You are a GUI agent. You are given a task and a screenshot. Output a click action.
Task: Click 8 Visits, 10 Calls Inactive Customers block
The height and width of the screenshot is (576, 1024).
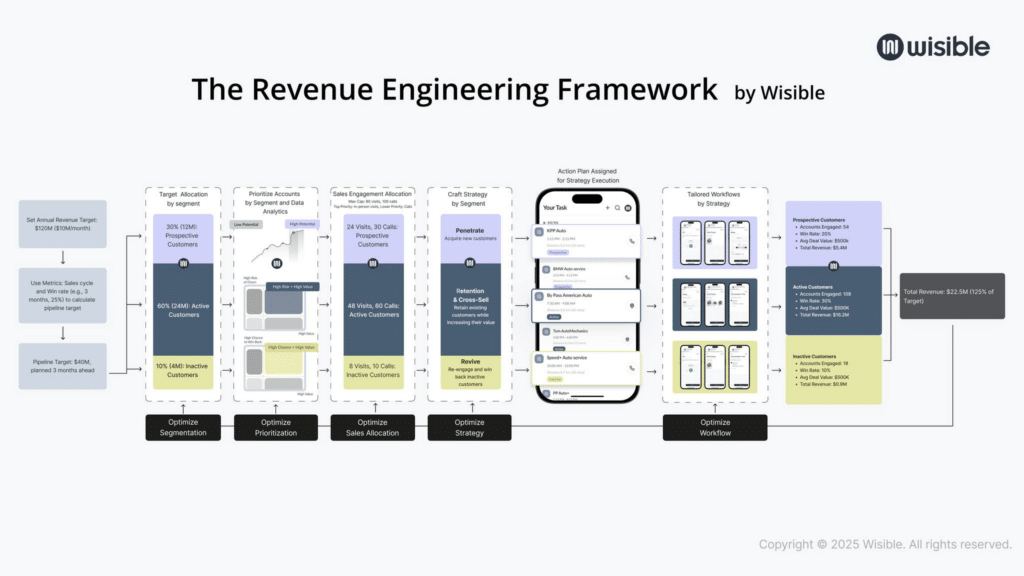(x=374, y=372)
